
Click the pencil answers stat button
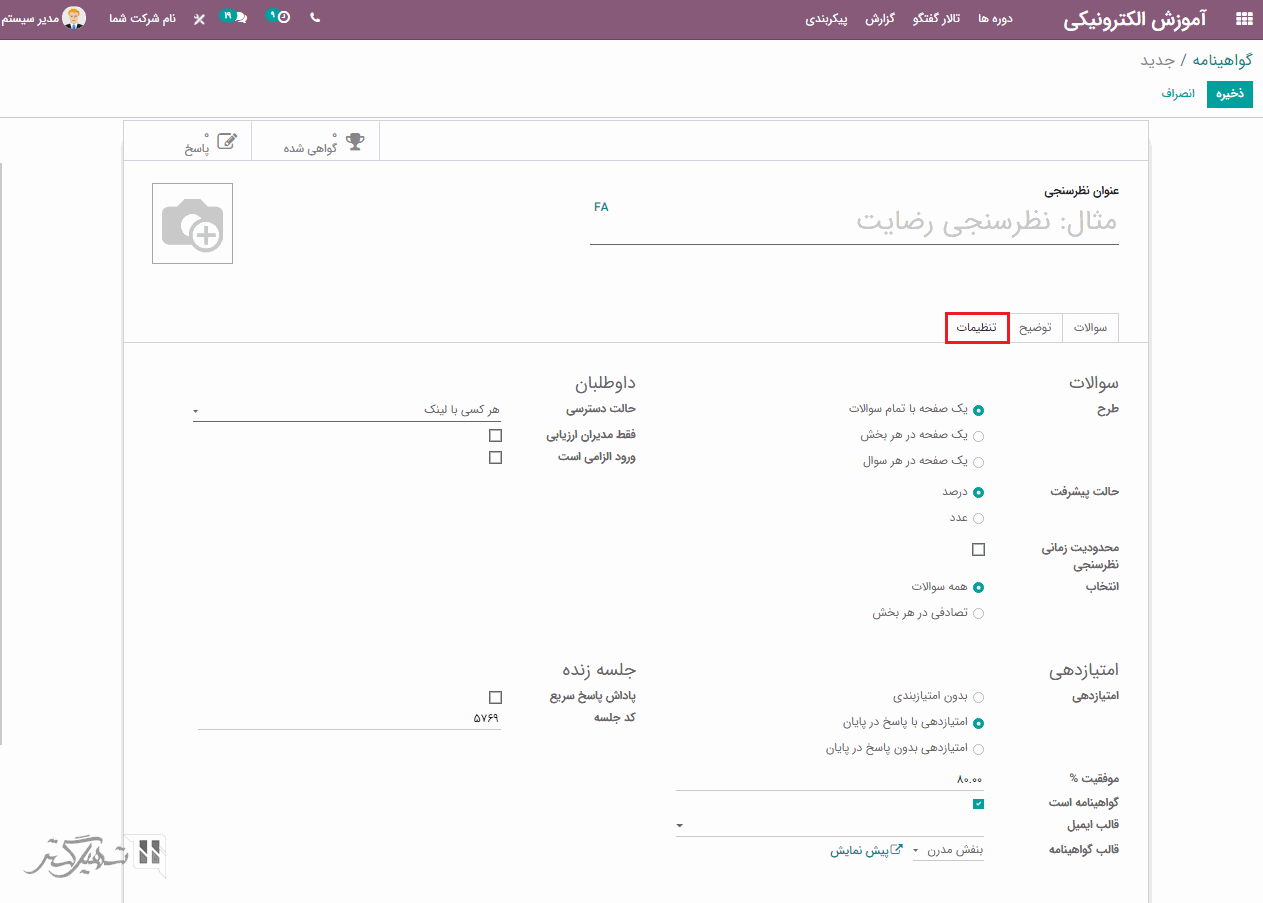tap(211, 141)
